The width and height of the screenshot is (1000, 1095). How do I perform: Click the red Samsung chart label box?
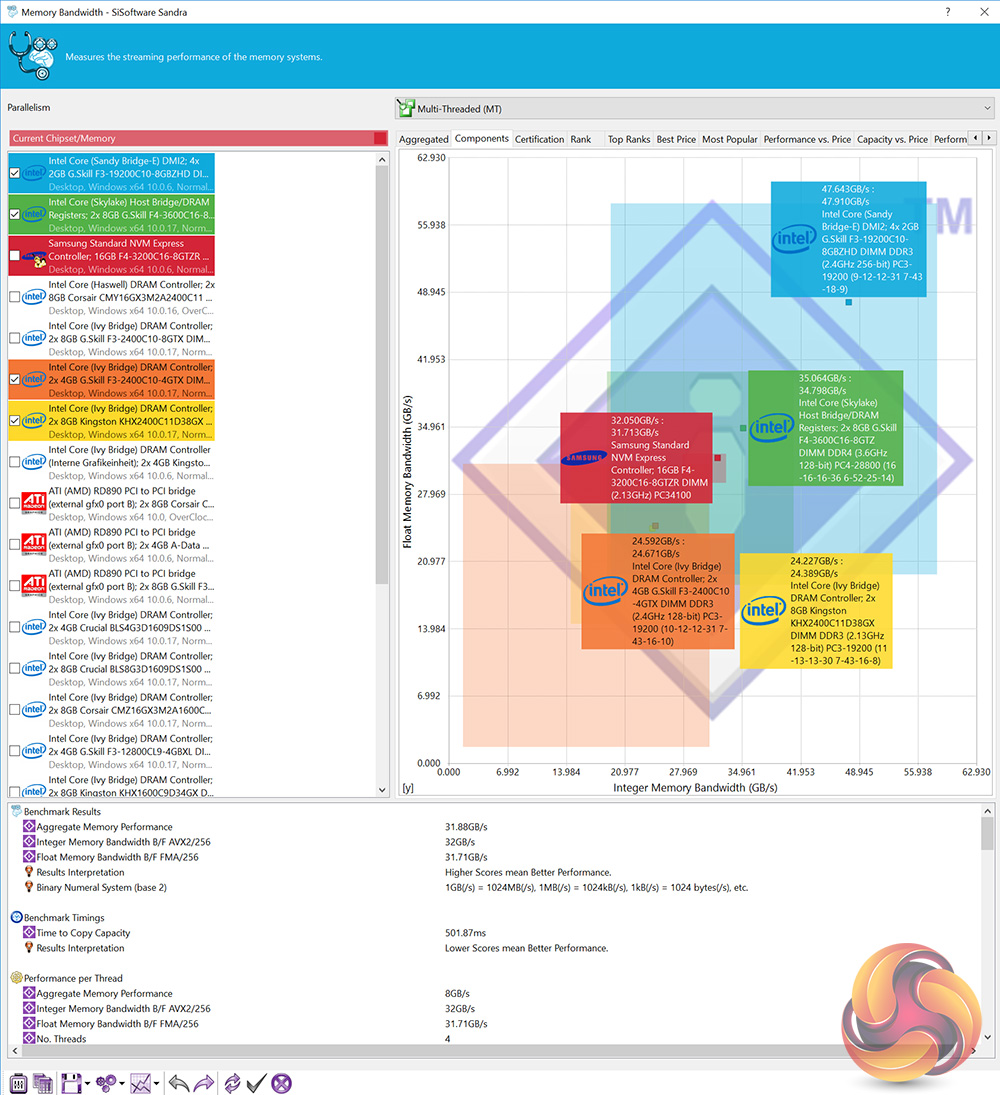(x=636, y=457)
